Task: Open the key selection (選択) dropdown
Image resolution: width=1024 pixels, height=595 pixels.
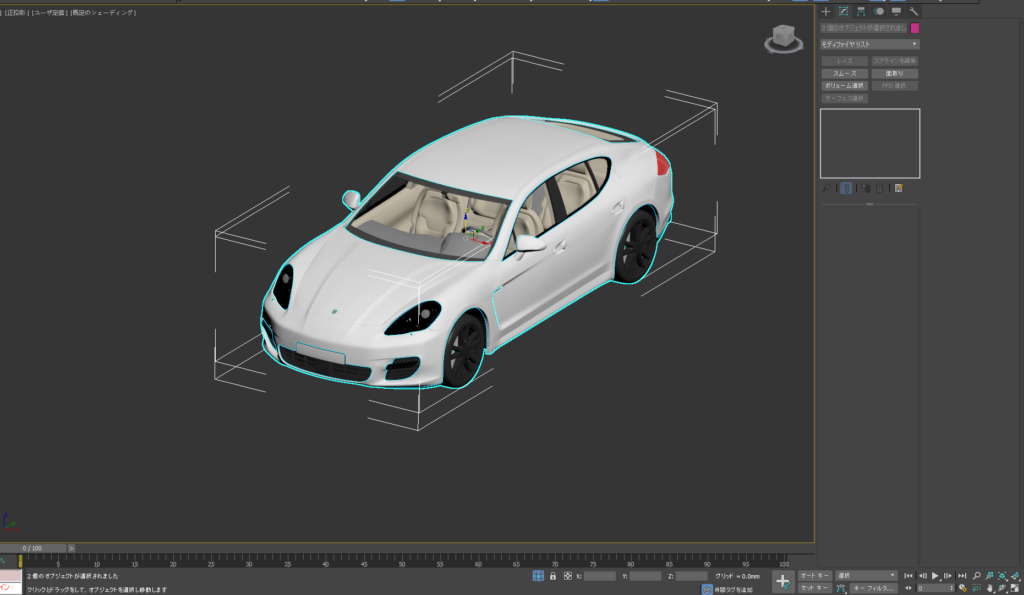Action: (x=866, y=576)
